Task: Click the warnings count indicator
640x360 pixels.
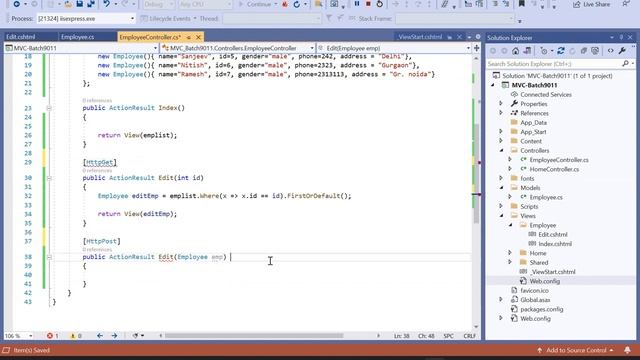Action: coord(76,336)
